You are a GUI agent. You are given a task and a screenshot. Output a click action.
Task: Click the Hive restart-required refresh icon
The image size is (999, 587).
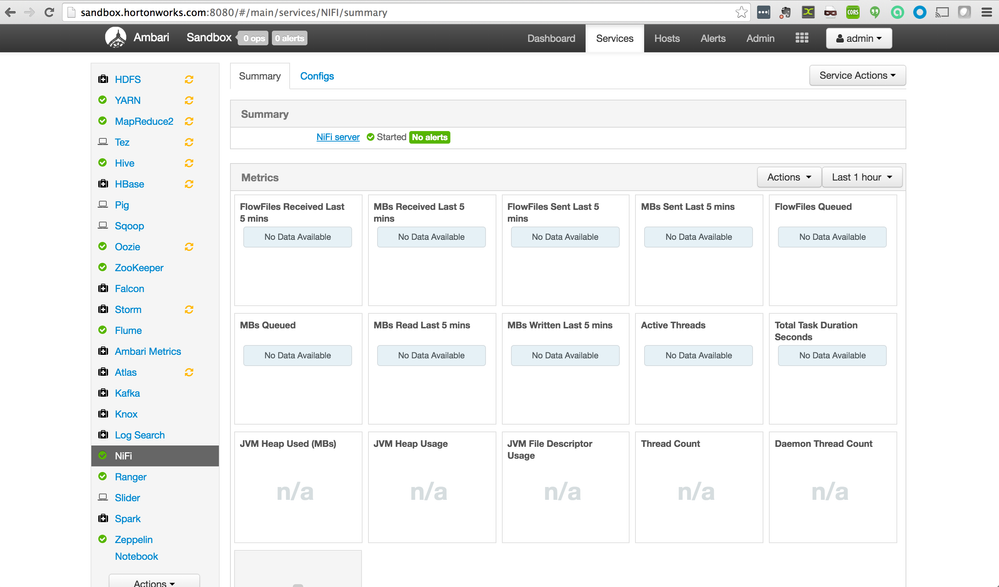189,163
